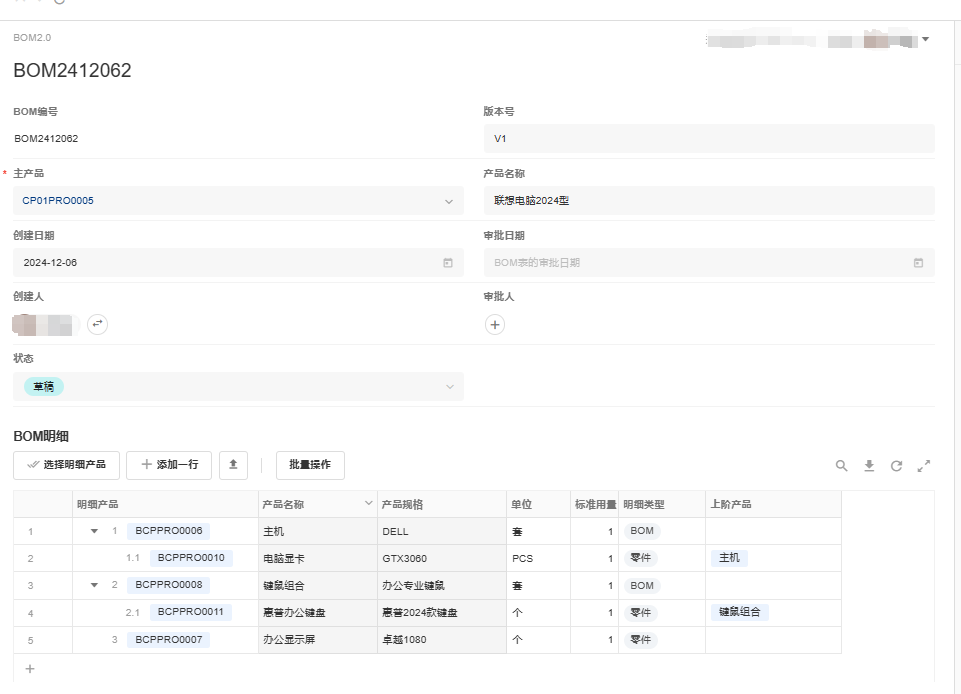Click the plus icon below the table rows

30,668
